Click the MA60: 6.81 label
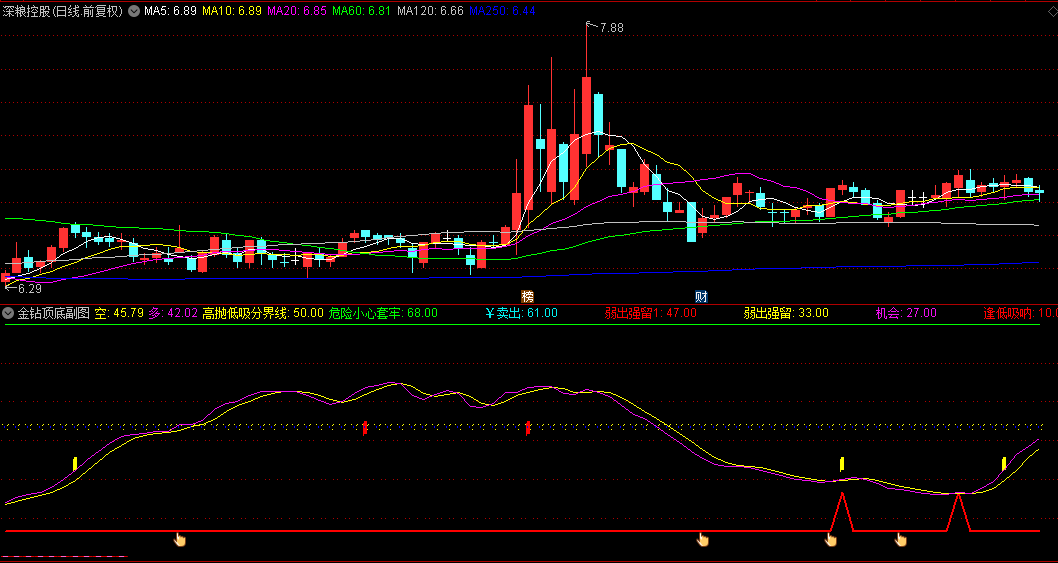Viewport: 1058px width, 563px height. click(x=362, y=11)
